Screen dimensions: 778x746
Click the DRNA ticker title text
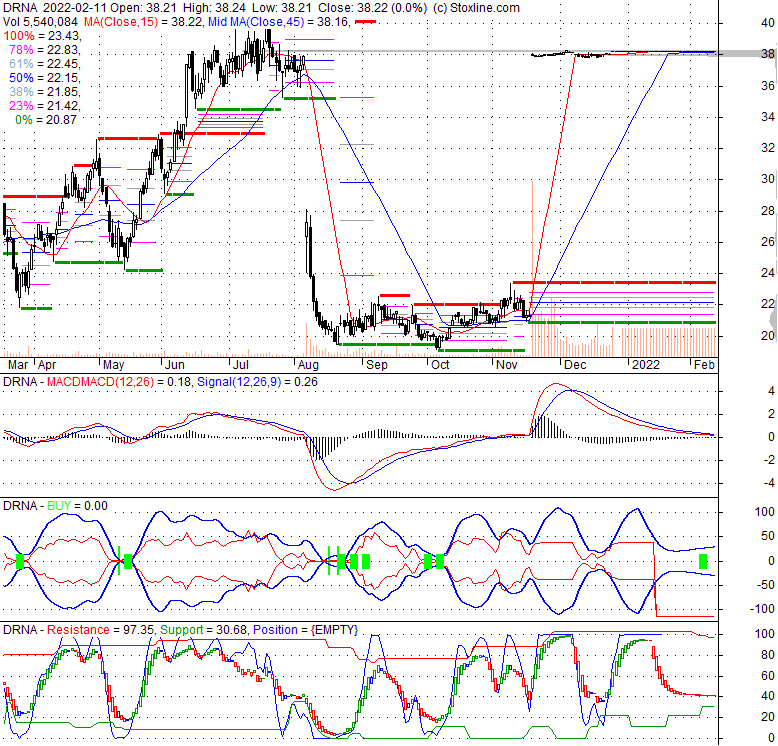click(20, 8)
